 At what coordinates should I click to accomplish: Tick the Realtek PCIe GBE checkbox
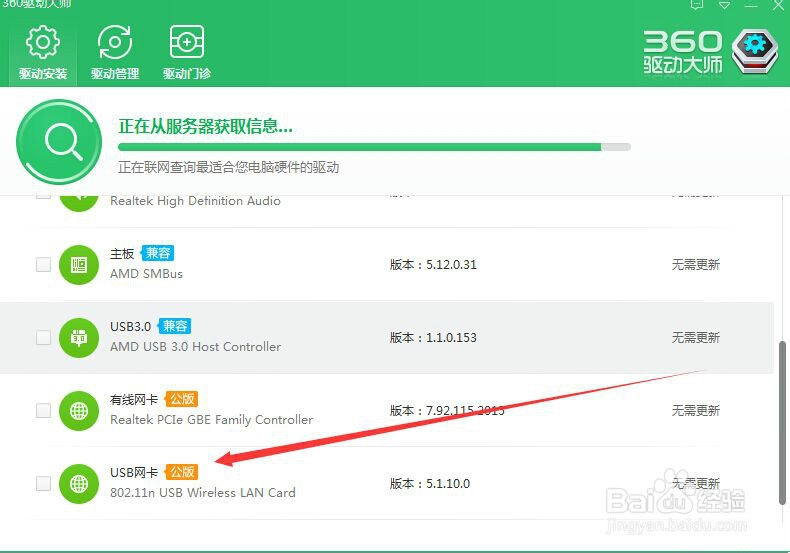tap(43, 410)
